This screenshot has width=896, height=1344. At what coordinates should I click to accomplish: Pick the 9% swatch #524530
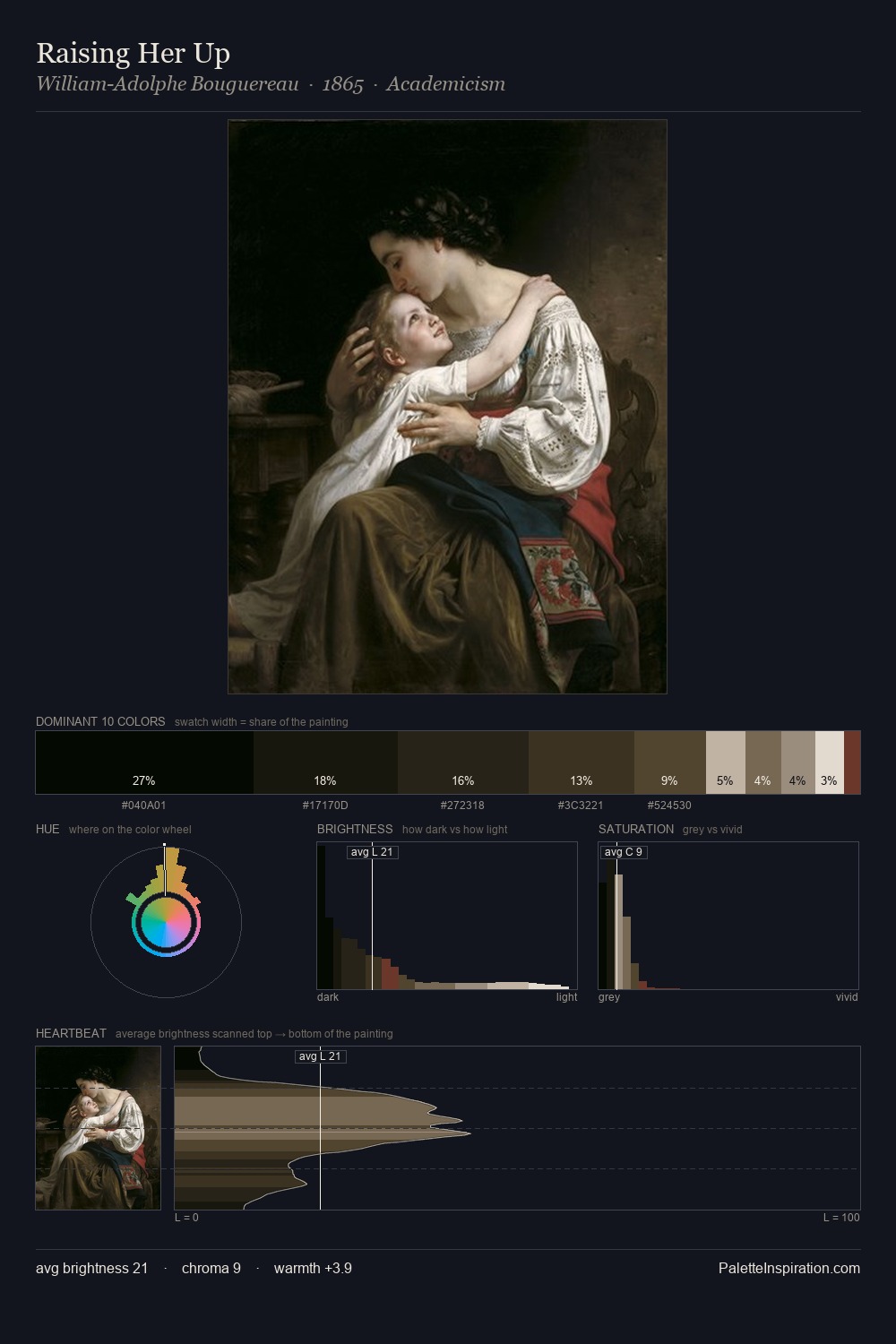(x=670, y=762)
